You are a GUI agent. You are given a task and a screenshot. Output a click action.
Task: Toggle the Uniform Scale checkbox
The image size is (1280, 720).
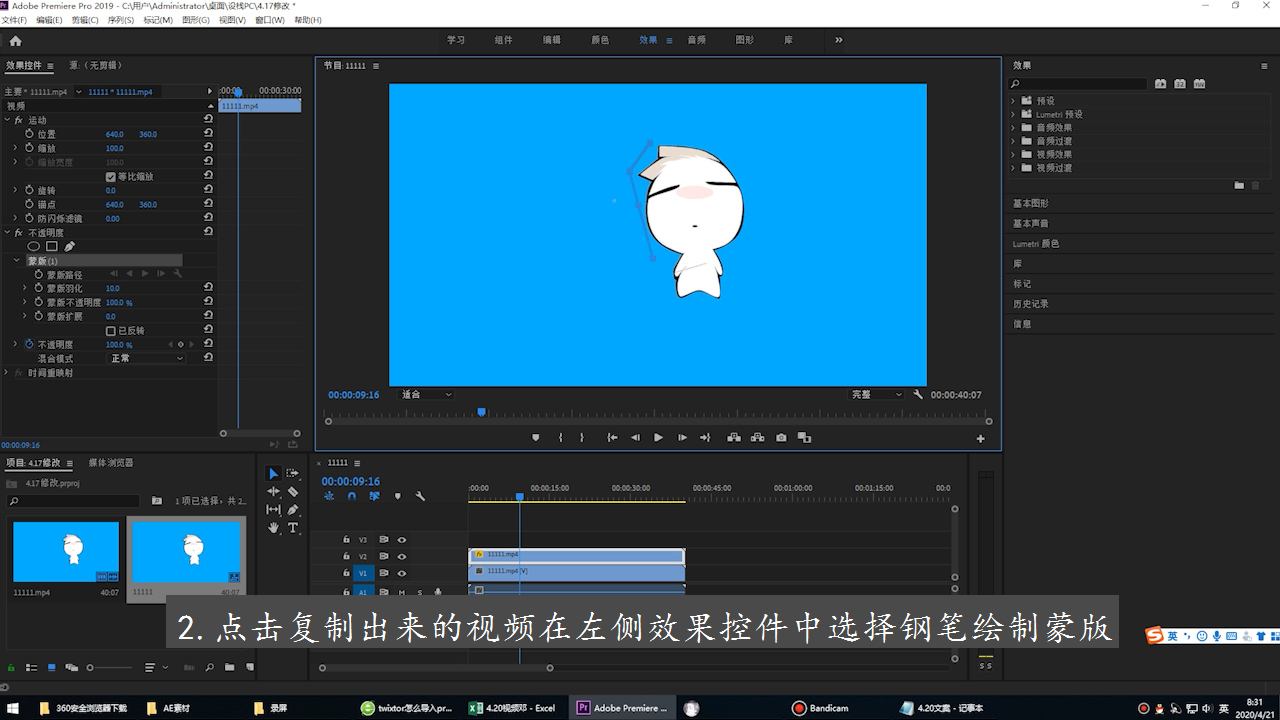tap(111, 176)
